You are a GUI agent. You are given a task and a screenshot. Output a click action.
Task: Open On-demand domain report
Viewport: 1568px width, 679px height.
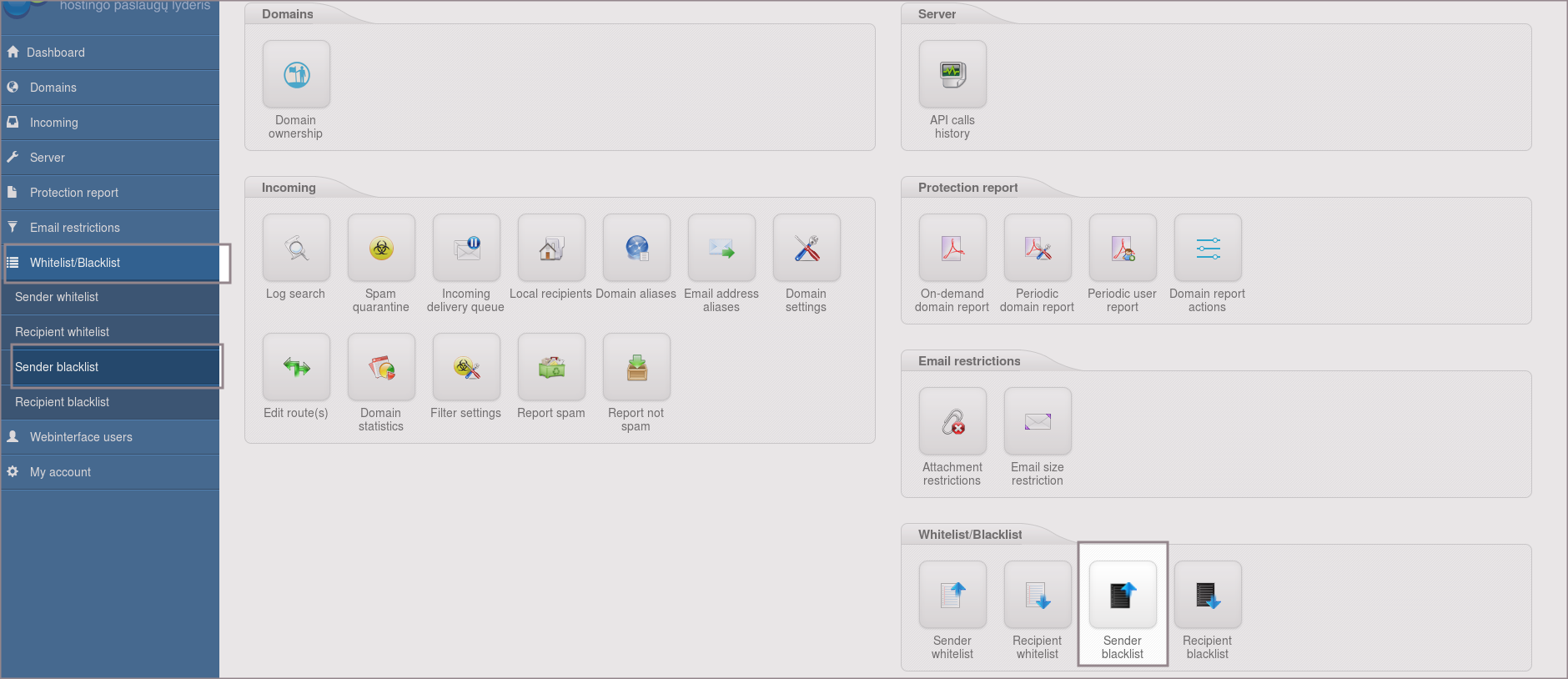click(952, 249)
